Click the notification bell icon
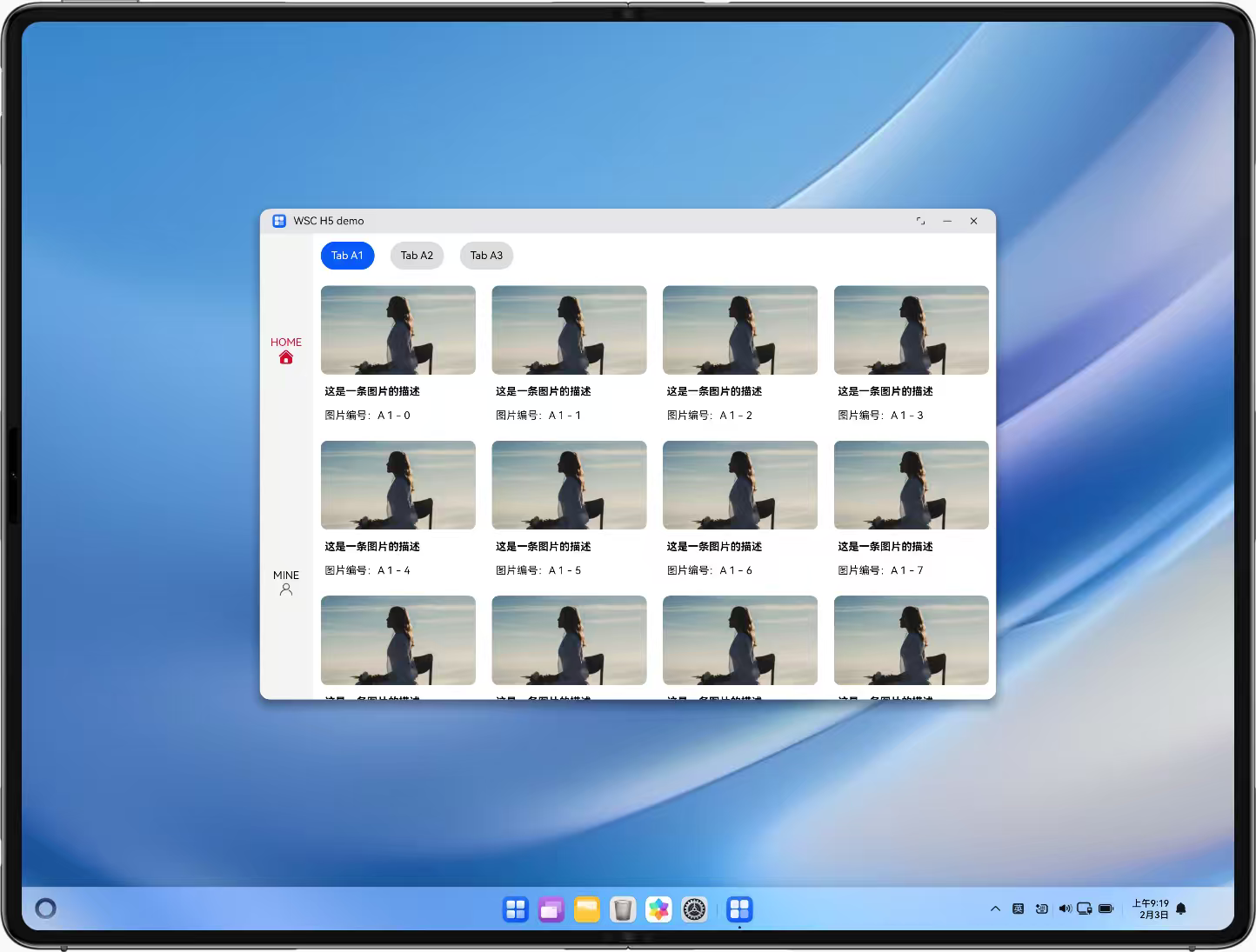This screenshot has width=1256, height=952. [x=1180, y=909]
